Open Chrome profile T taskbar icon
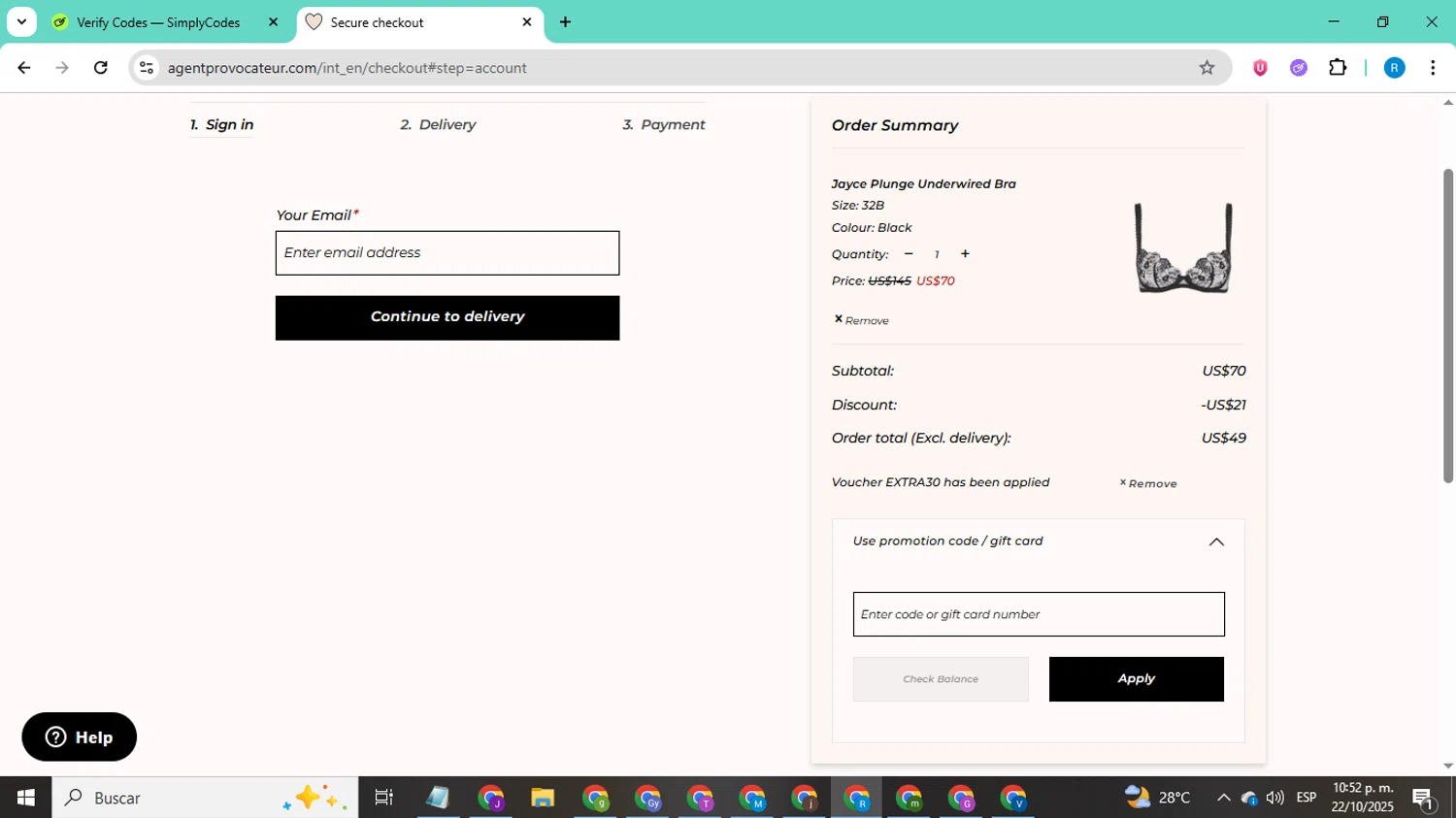Screen dimensions: 1456x818 (700, 798)
